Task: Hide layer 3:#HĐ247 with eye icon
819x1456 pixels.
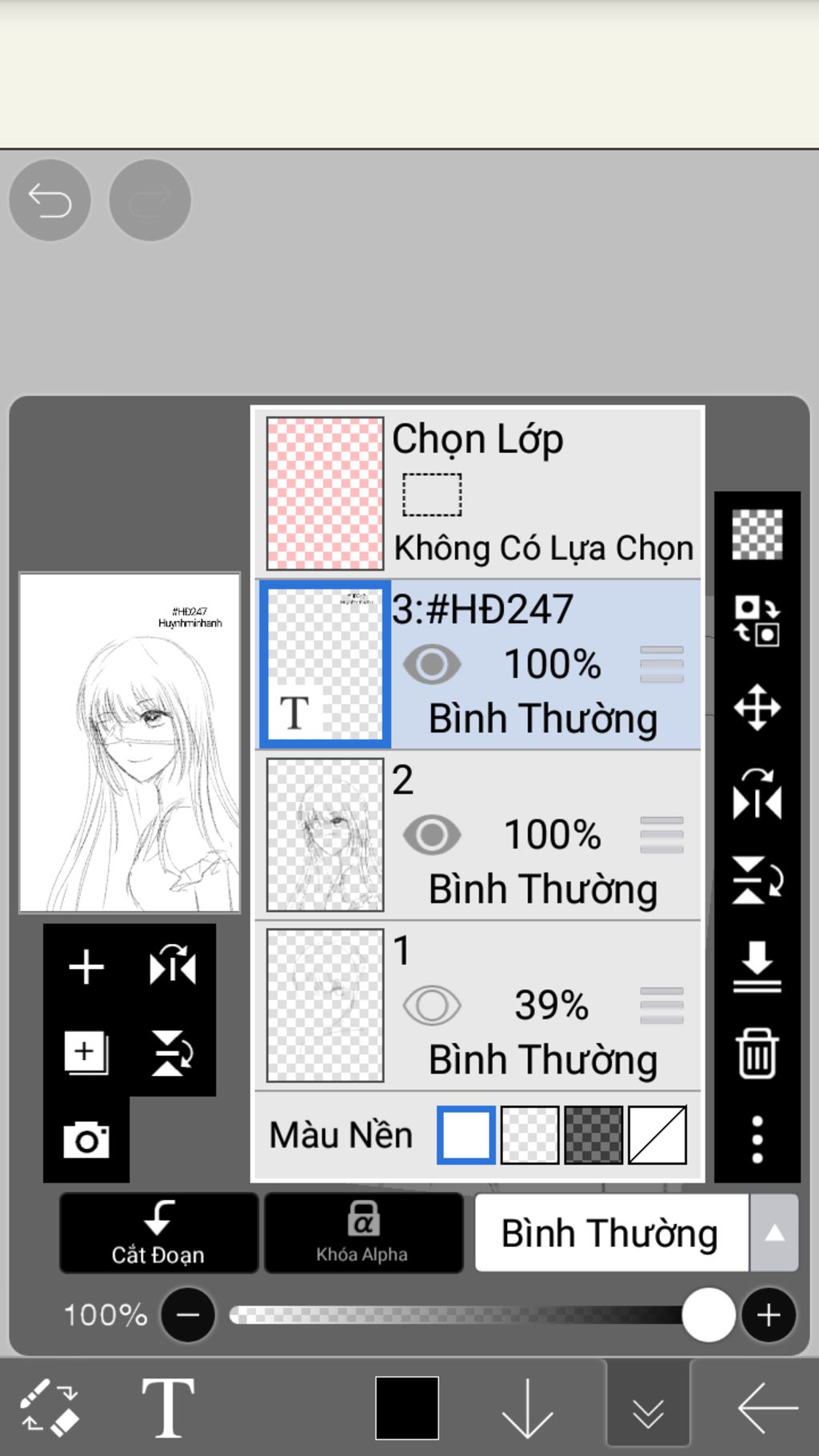Action: pyautogui.click(x=432, y=664)
